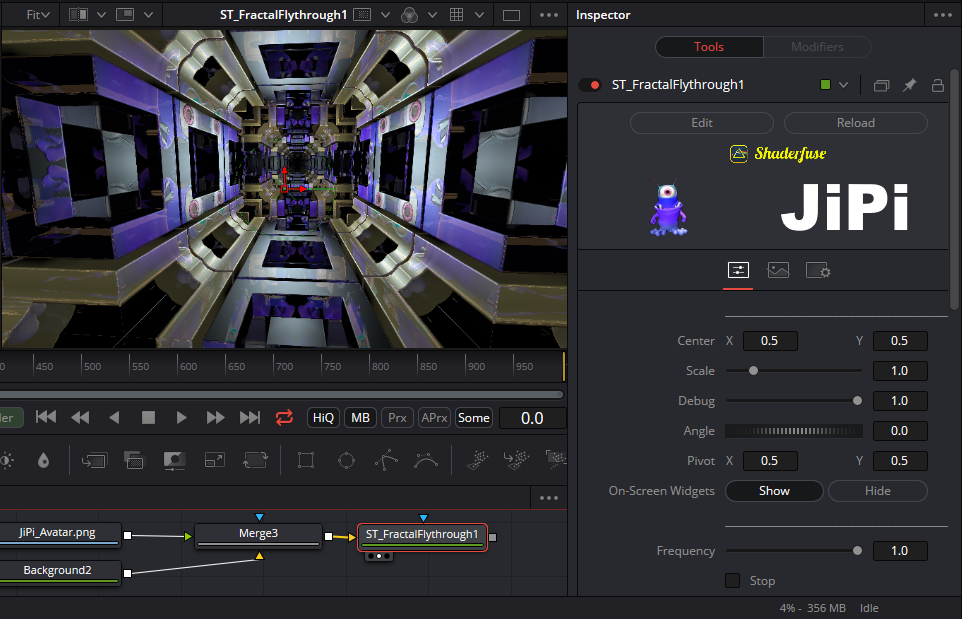The image size is (962, 619).
Task: Open the Inspector three-dot options menu
Action: 942,15
